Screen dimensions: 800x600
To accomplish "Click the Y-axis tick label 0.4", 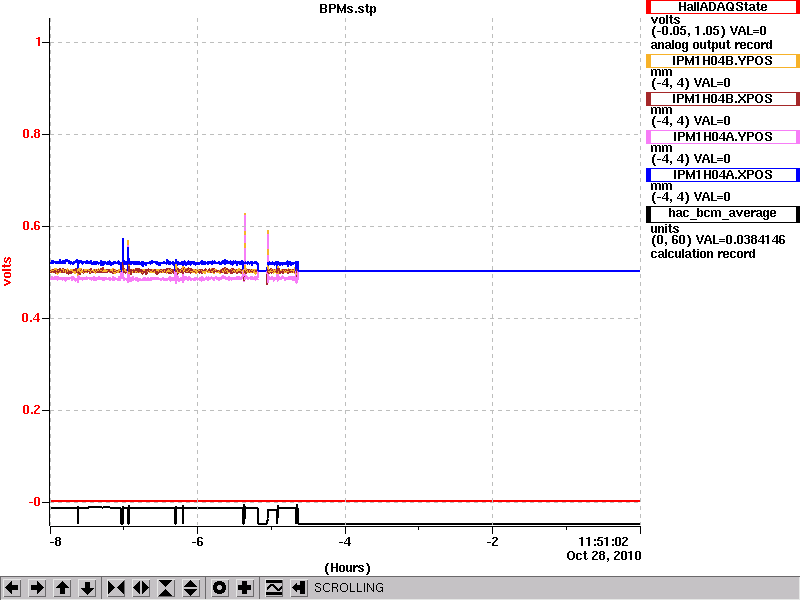I will pos(32,318).
